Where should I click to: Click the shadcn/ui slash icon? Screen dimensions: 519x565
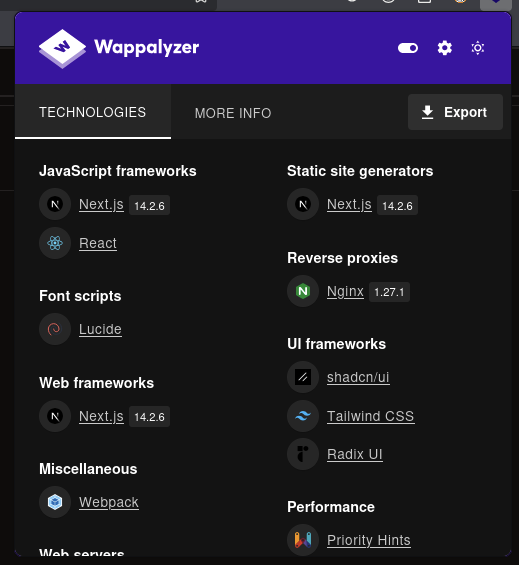[x=303, y=377]
